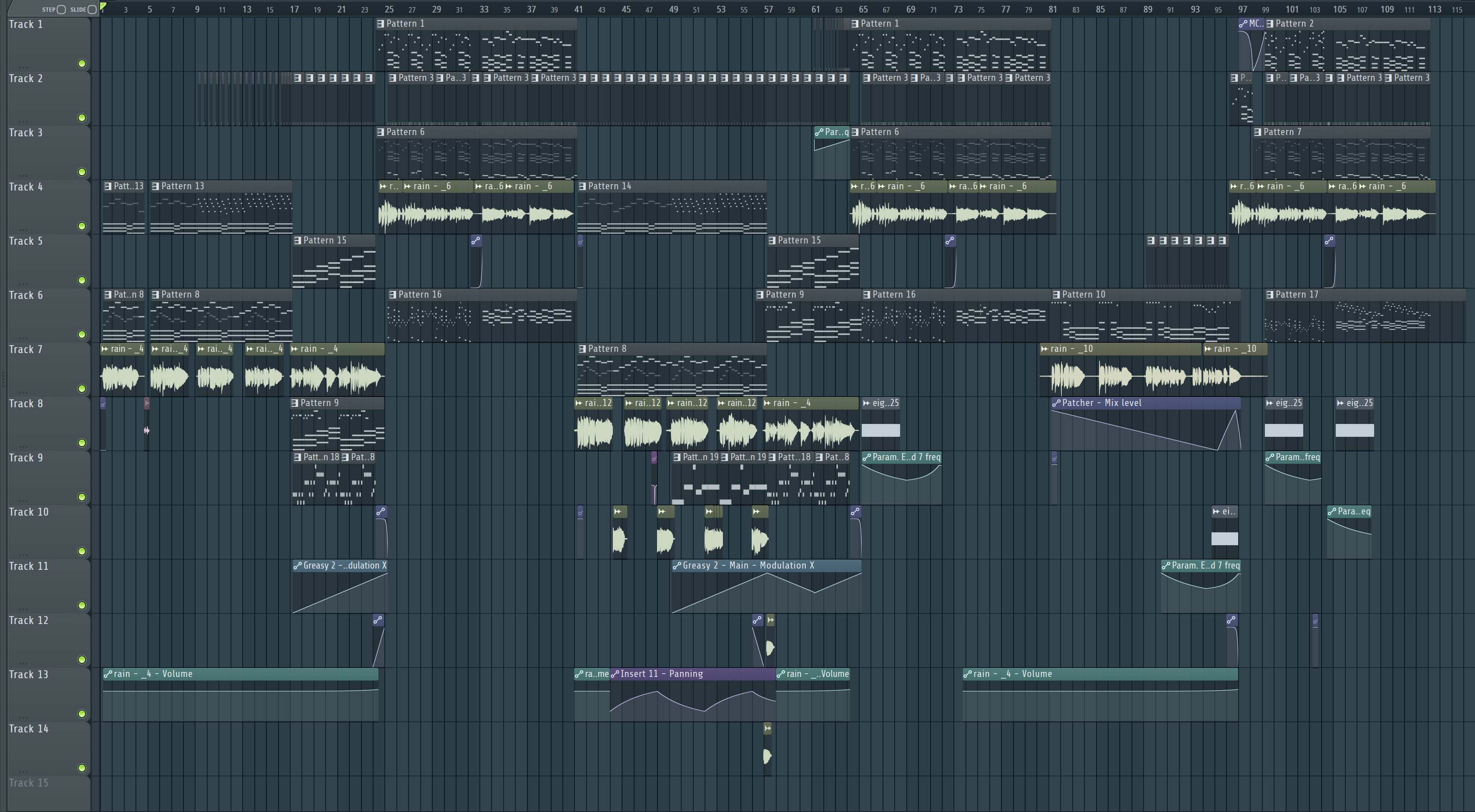Click the automation icon of Patcher - Mix level
The height and width of the screenshot is (812, 1475).
[1056, 403]
